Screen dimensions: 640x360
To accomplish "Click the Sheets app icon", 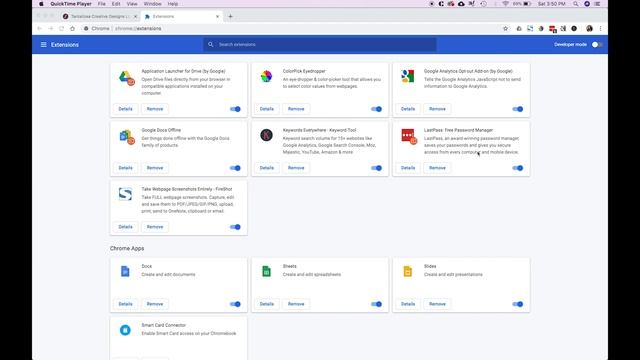I will [267, 271].
